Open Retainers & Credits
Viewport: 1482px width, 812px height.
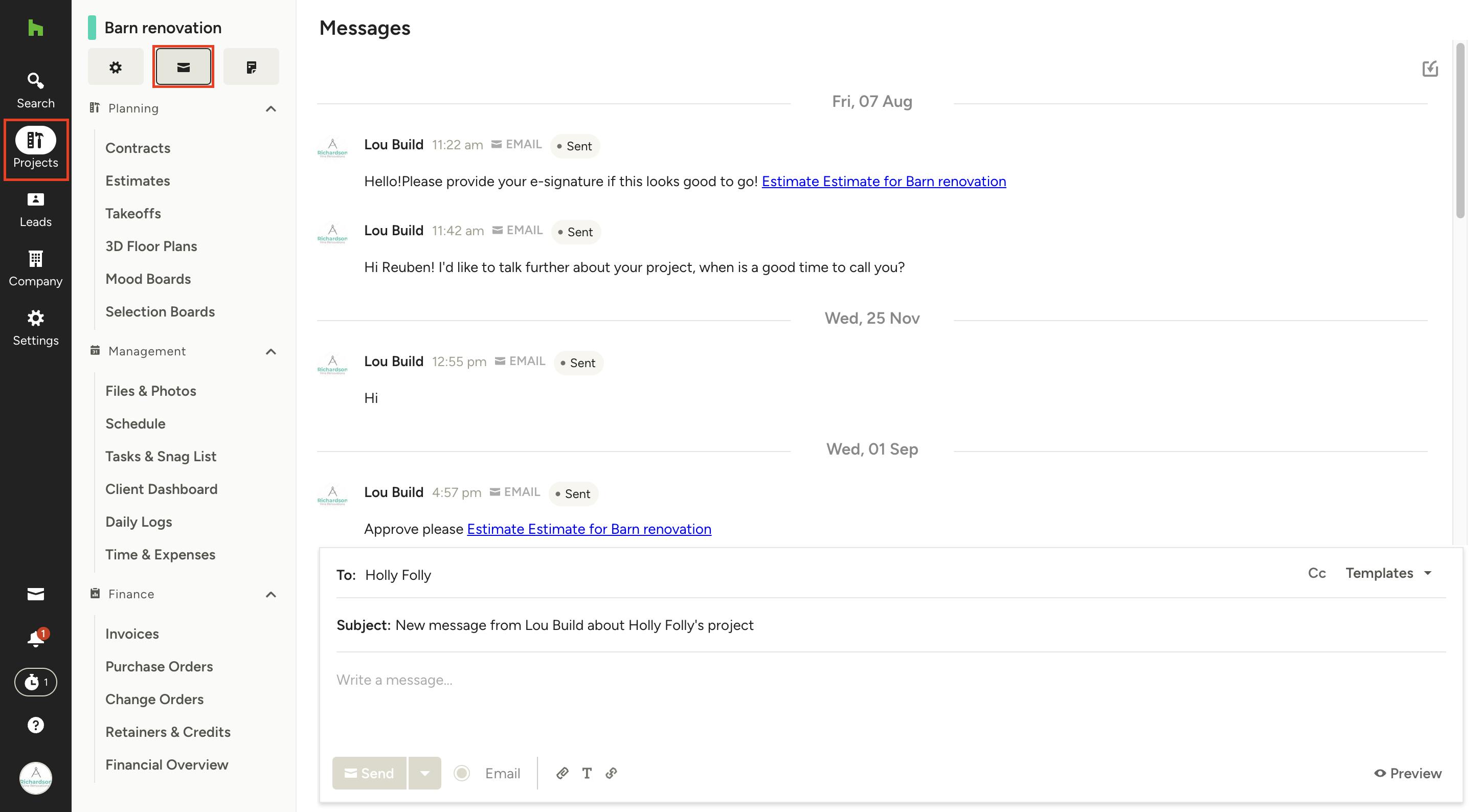(167, 732)
